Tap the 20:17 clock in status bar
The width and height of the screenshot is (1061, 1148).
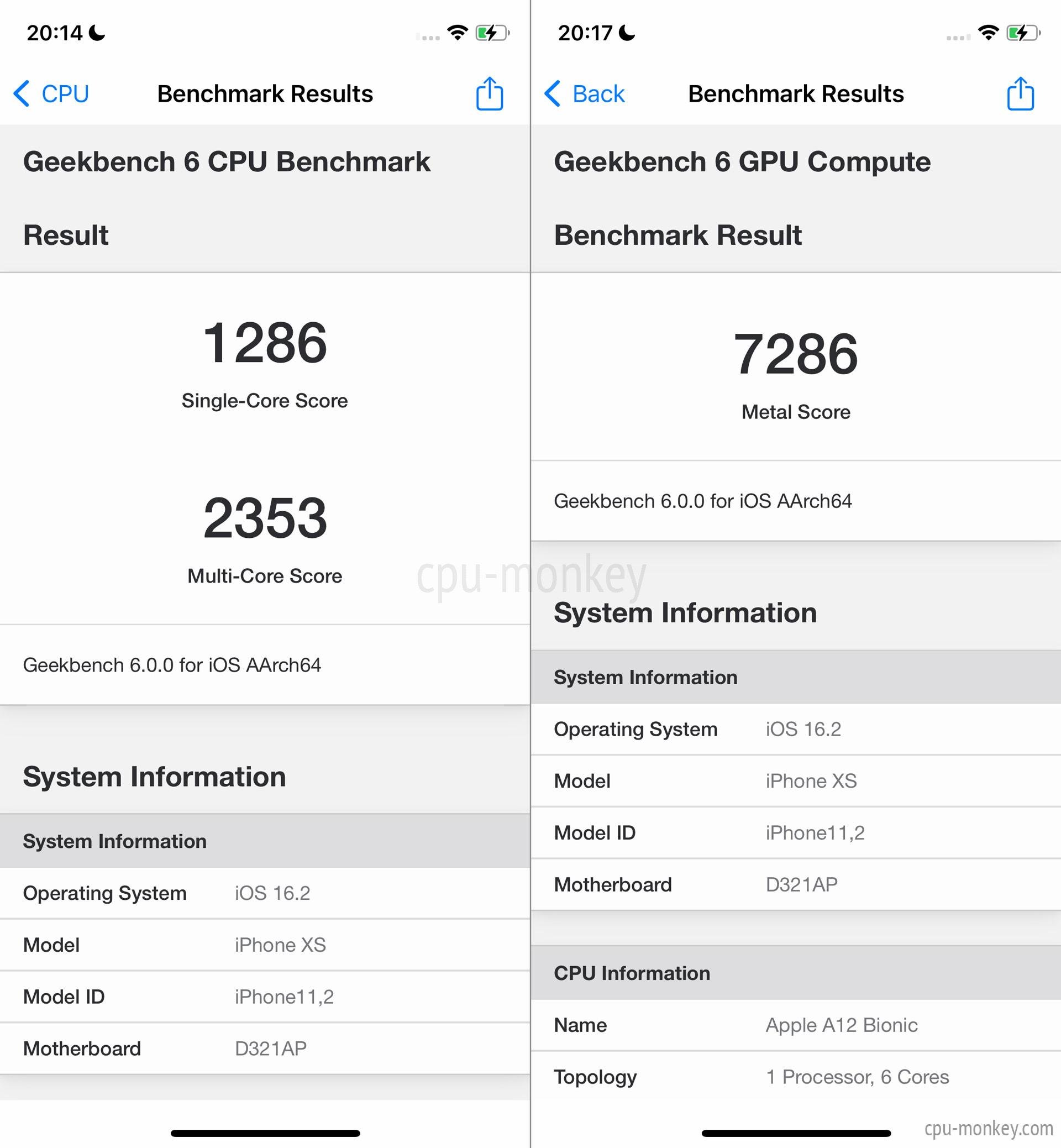585,33
